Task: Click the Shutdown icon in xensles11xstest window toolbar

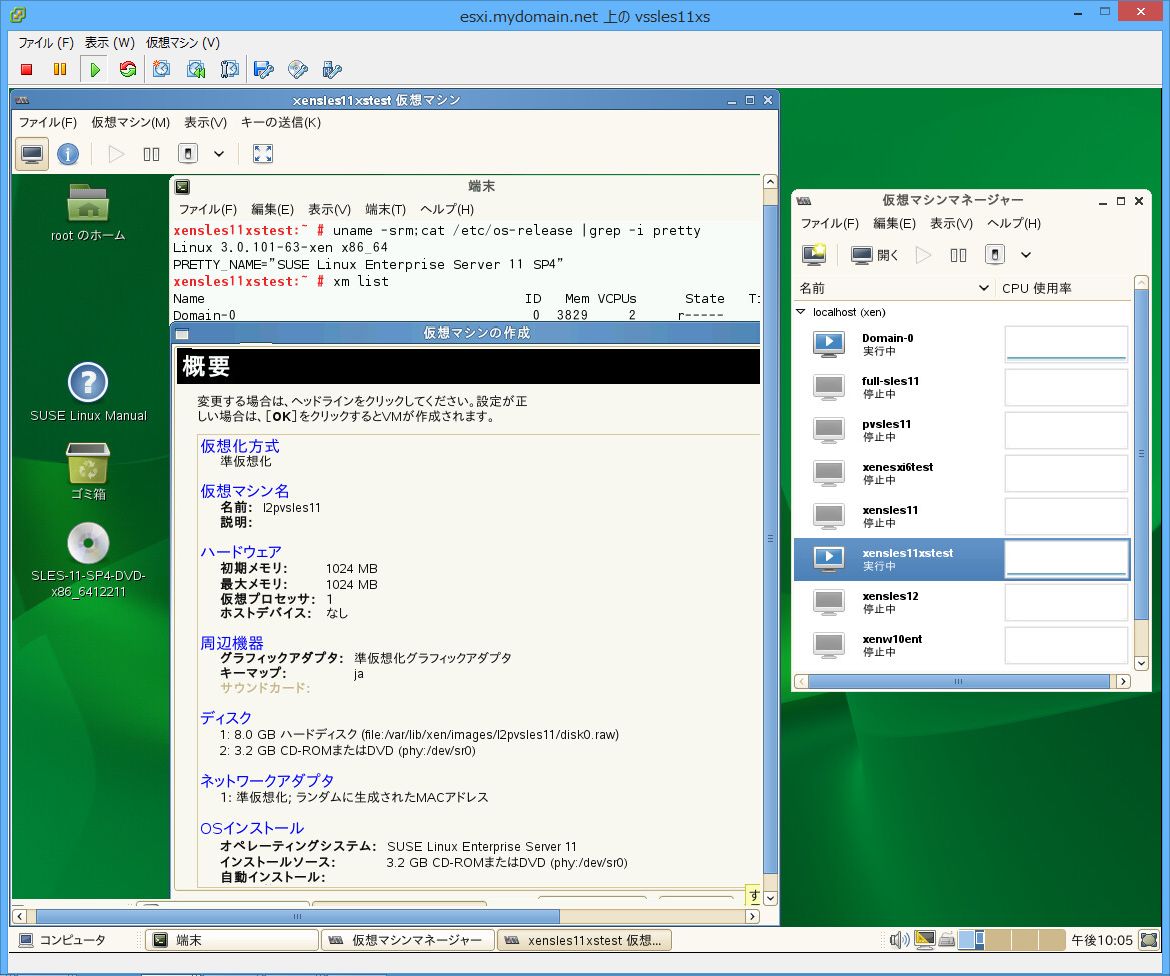Action: click(x=188, y=154)
